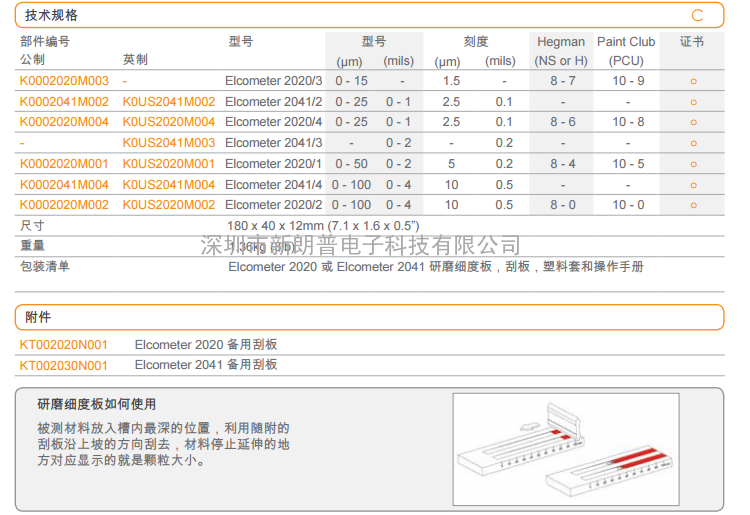750x515 pixels.
Task: Click model name Elcometer 2020/1
Action: click(x=274, y=164)
